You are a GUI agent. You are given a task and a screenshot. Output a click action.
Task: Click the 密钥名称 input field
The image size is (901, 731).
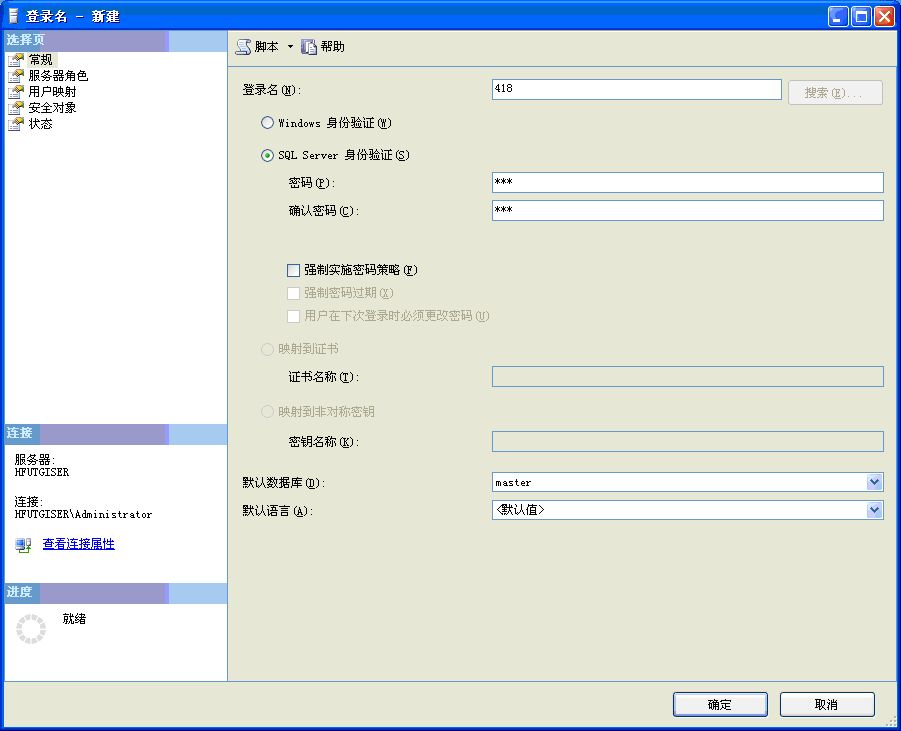point(688,441)
